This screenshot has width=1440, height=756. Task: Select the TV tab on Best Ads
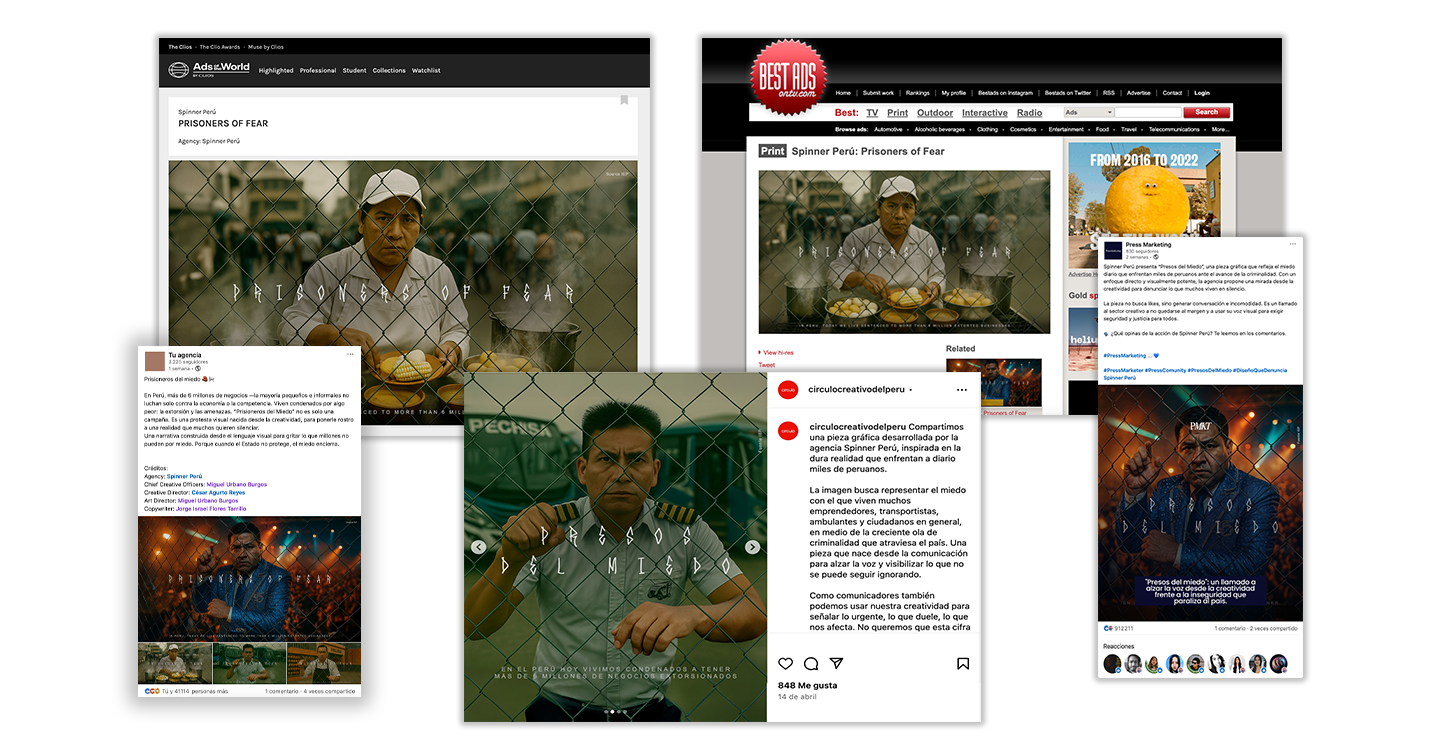pos(872,113)
